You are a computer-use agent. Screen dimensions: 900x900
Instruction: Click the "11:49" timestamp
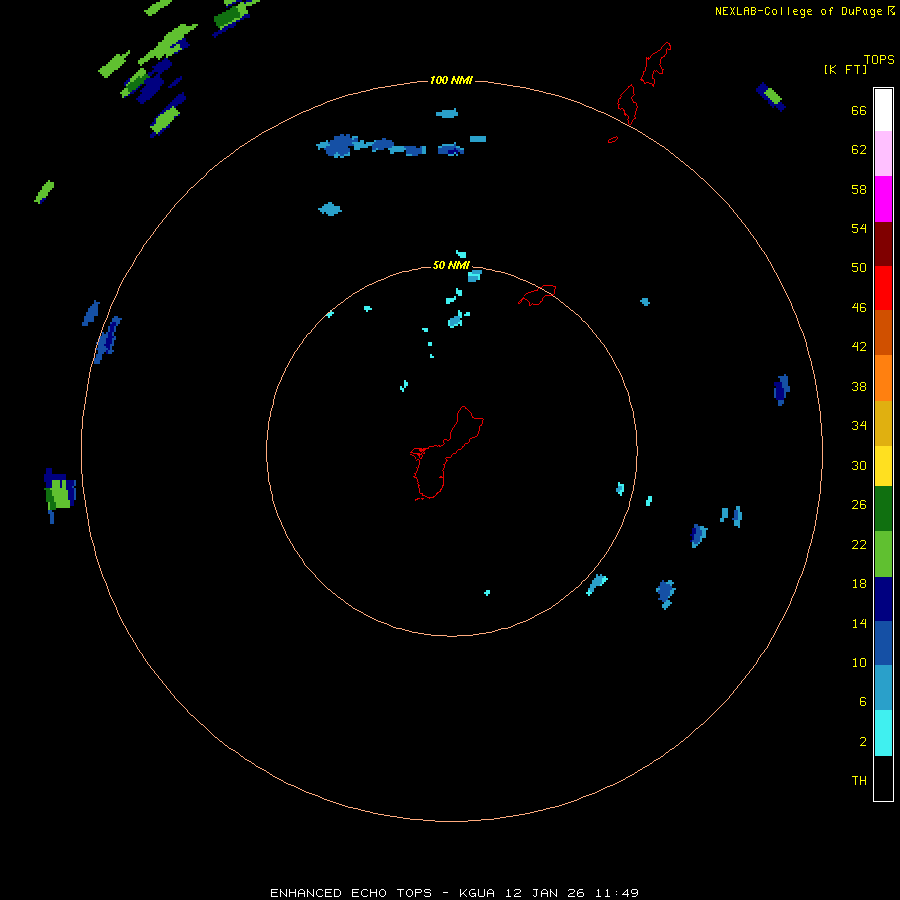coord(616,893)
